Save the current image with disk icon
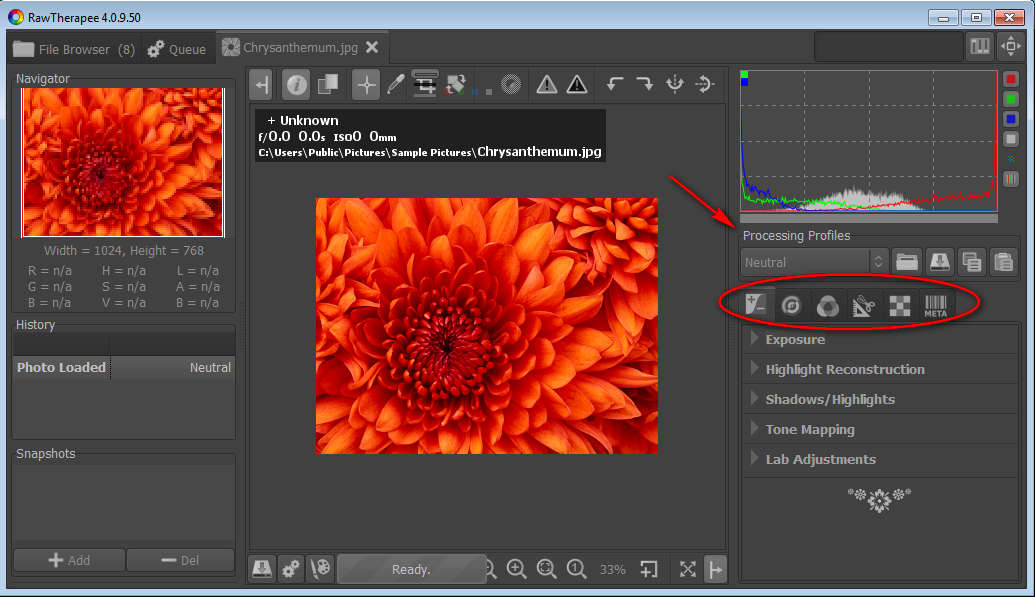1035x597 pixels. tap(261, 569)
